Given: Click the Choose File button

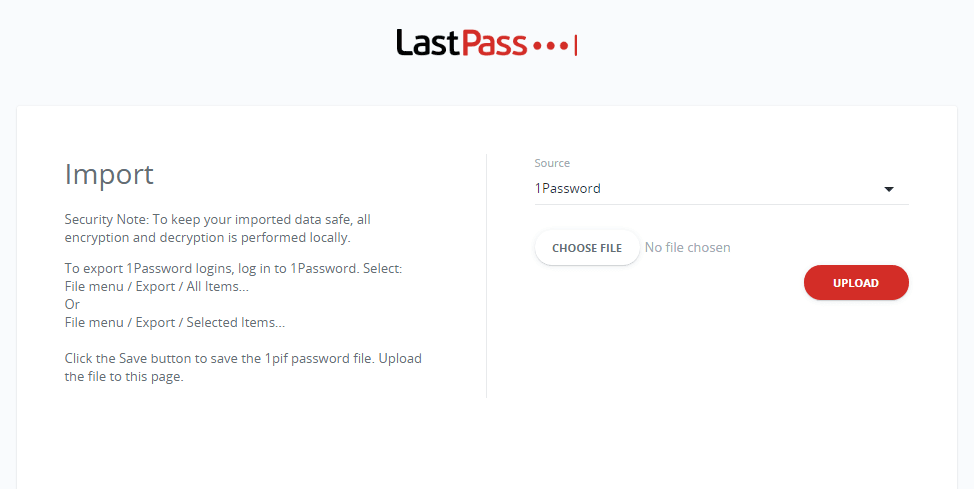Looking at the screenshot, I should point(587,248).
